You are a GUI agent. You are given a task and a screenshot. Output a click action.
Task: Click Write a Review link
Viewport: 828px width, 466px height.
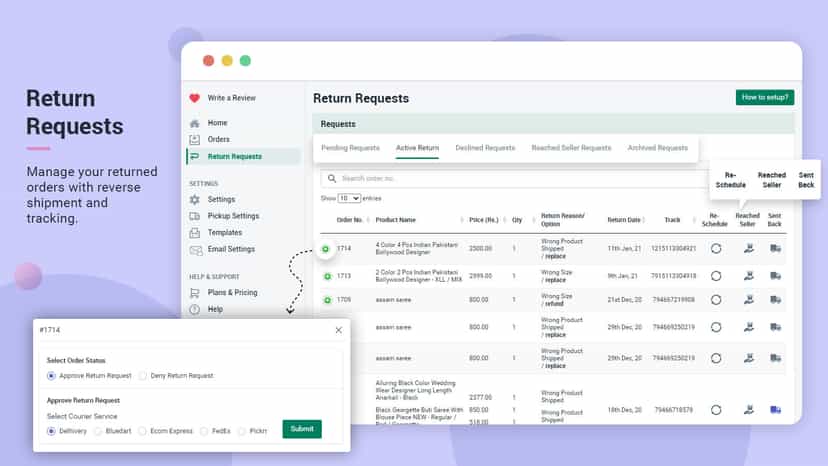[231, 98]
